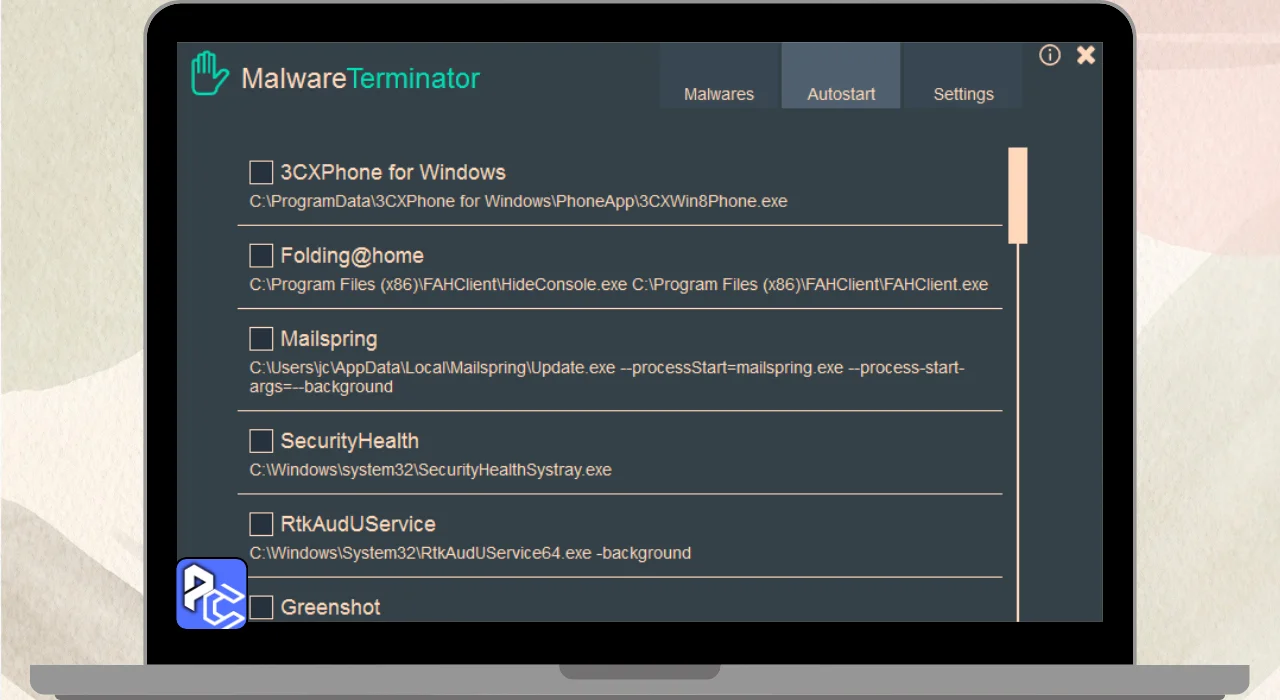Screen dimensions: 1280x700
Task: Switch to the Malwares tab
Action: coord(719,76)
